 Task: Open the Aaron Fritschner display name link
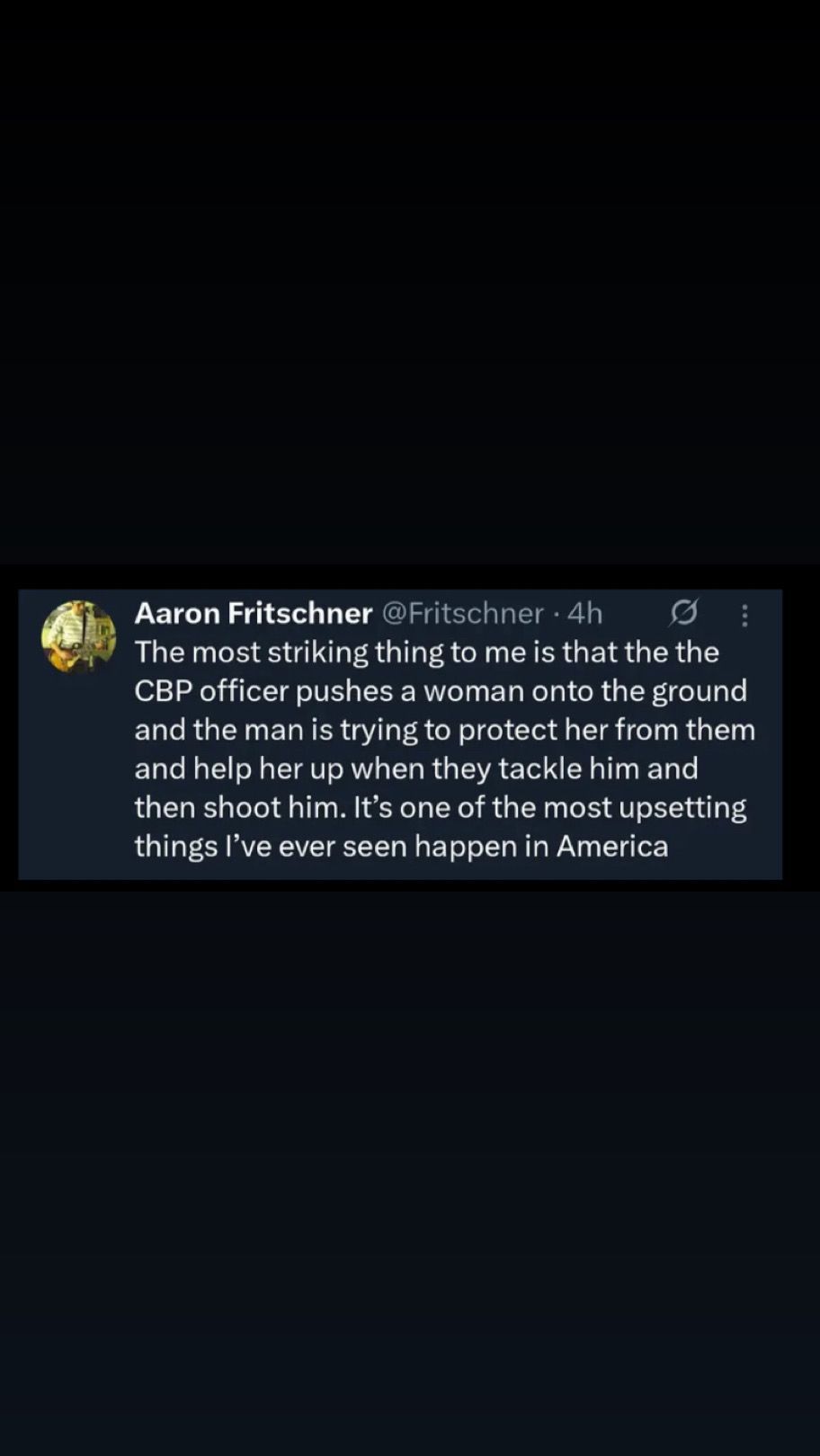click(x=253, y=613)
